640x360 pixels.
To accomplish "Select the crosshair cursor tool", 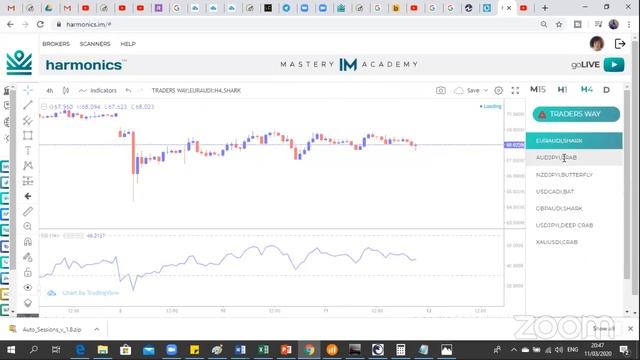I will (28, 90).
